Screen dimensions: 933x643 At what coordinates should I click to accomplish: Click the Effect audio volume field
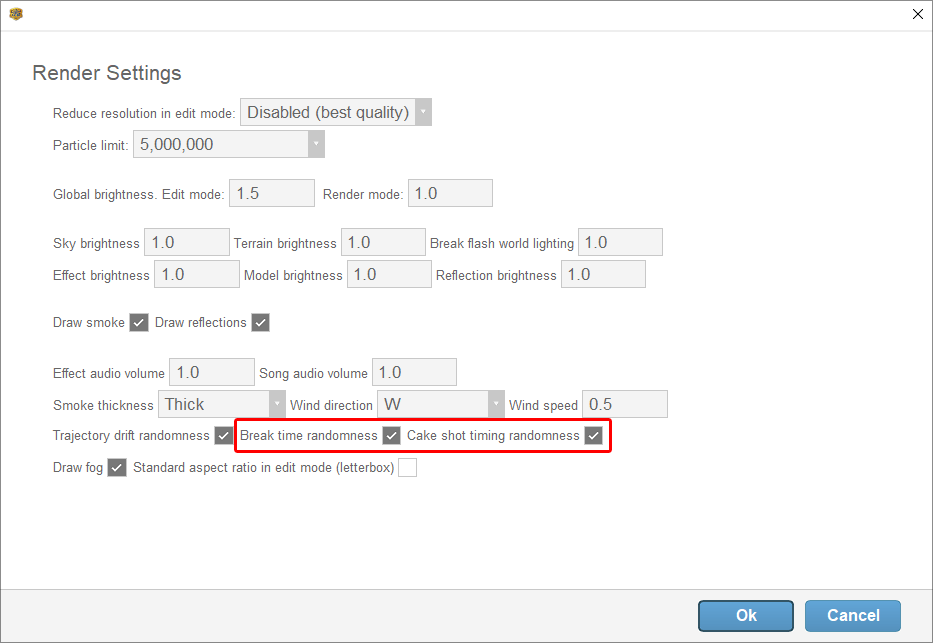(x=212, y=372)
